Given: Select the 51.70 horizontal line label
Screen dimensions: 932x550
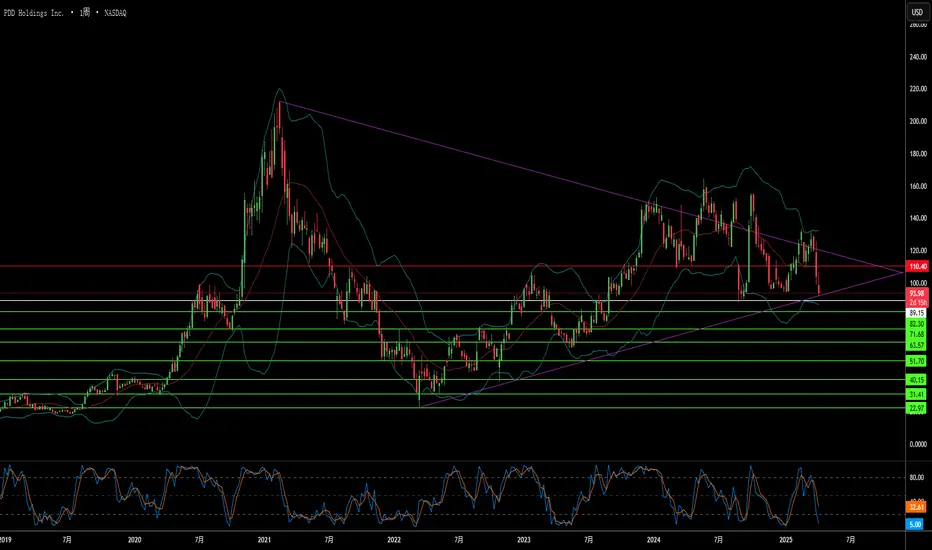Looking at the screenshot, I should click(916, 360).
